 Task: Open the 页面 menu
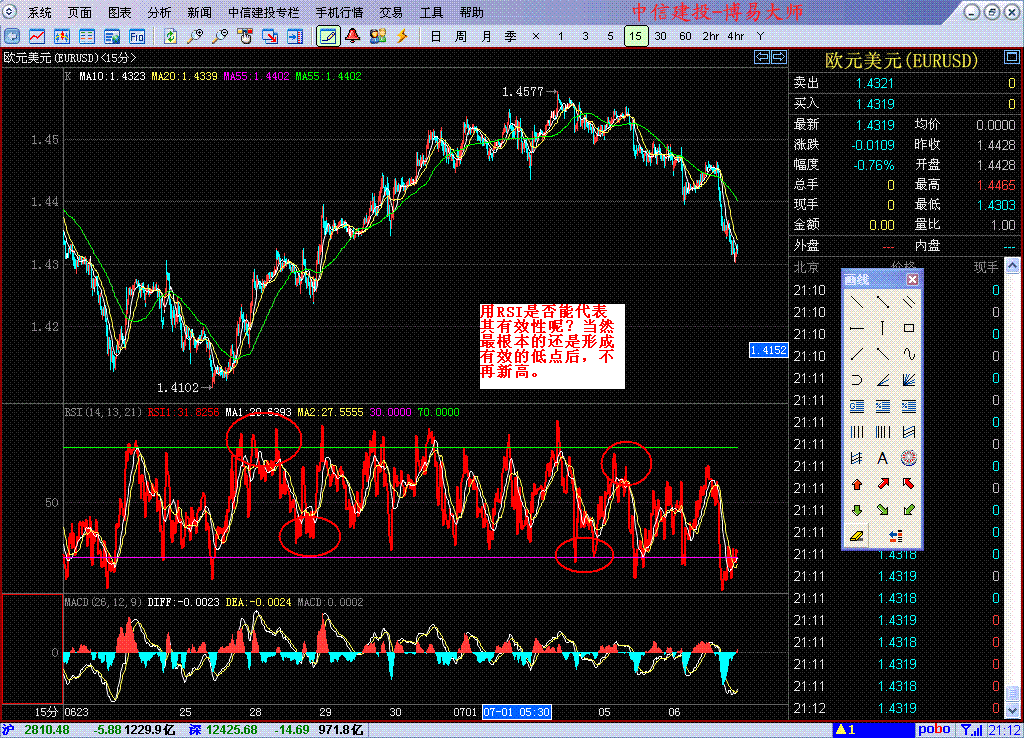point(80,12)
